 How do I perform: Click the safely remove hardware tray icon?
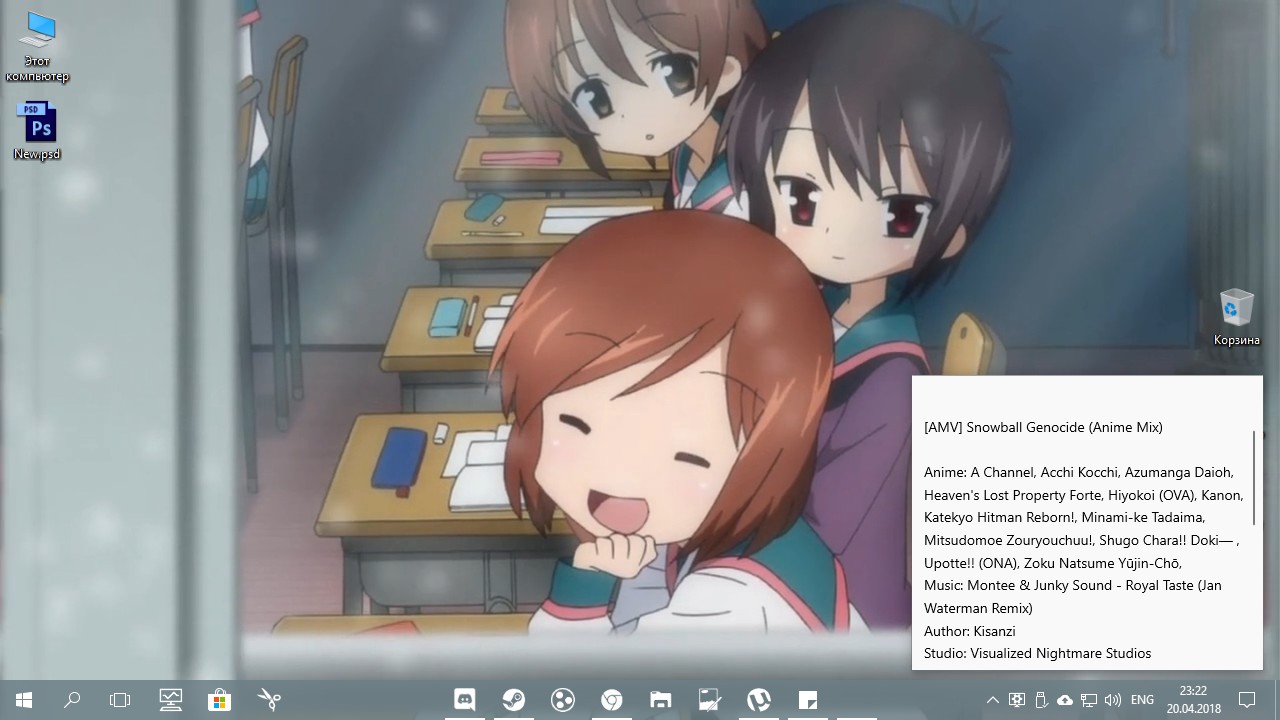coord(1040,700)
